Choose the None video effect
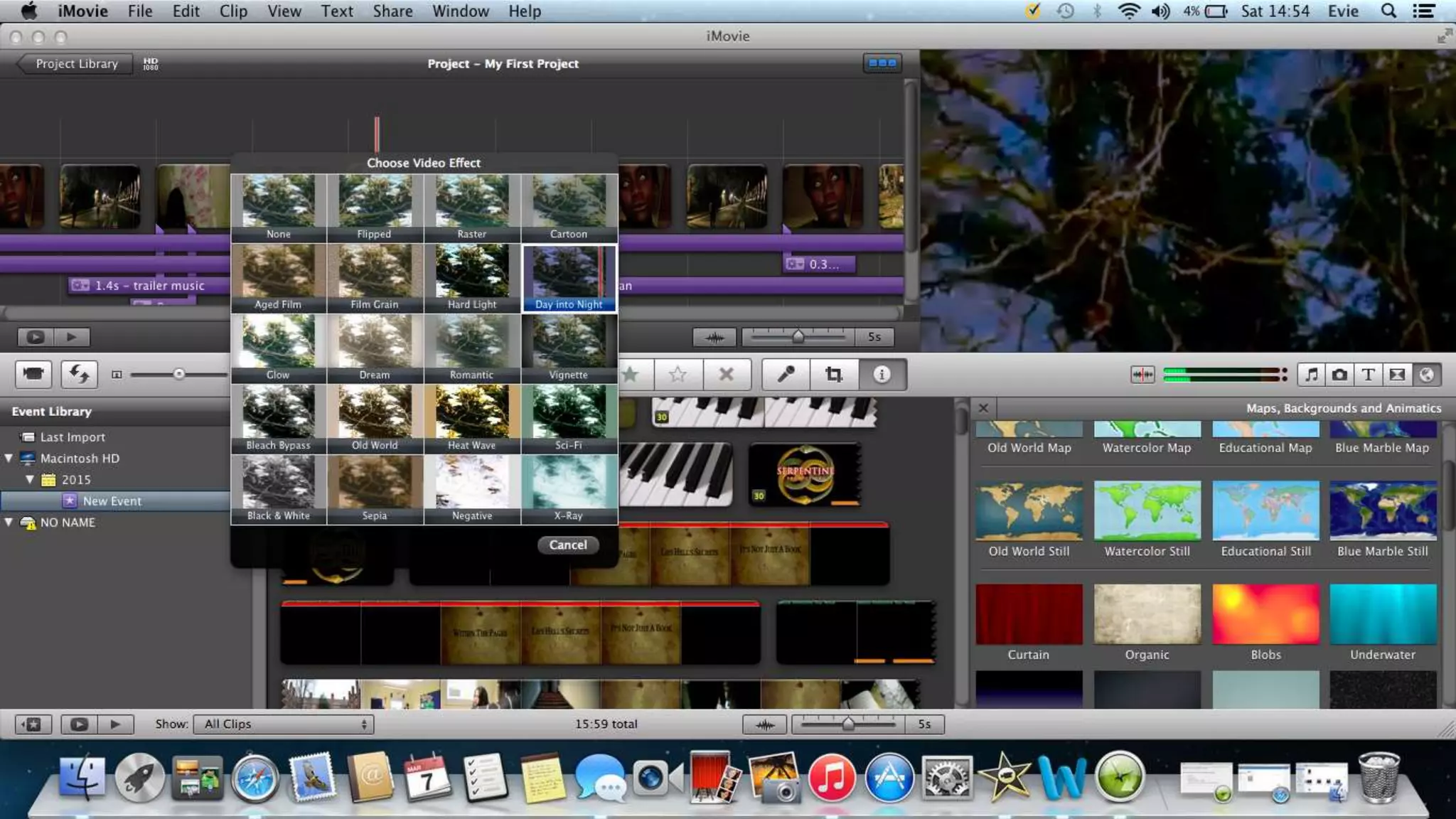This screenshot has height=819, width=1456. tap(279, 208)
